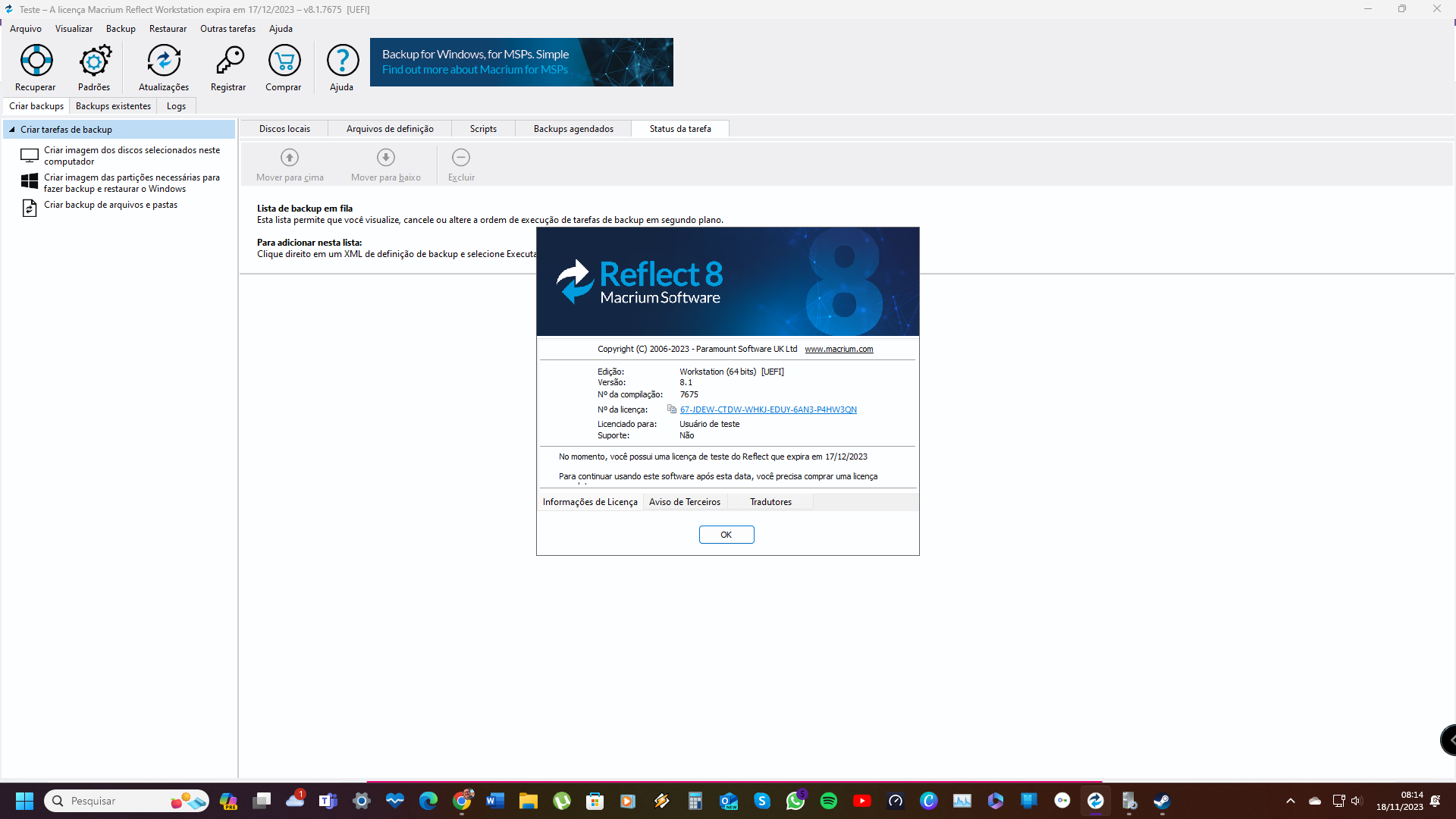Open the Ajuda menu bar item
1456x819 pixels.
point(281,29)
